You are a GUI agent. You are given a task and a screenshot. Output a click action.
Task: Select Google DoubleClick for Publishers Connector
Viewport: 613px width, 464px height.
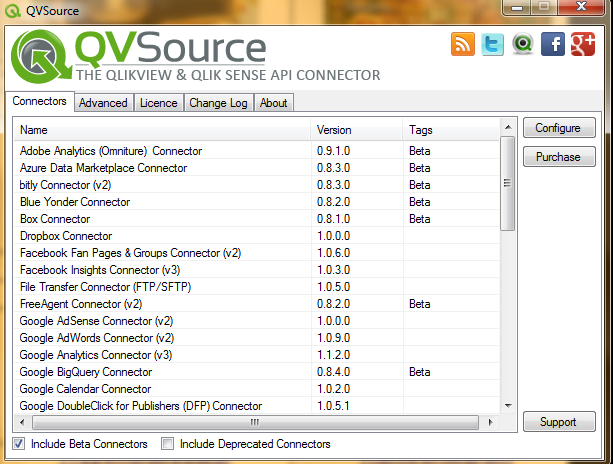[257, 406]
